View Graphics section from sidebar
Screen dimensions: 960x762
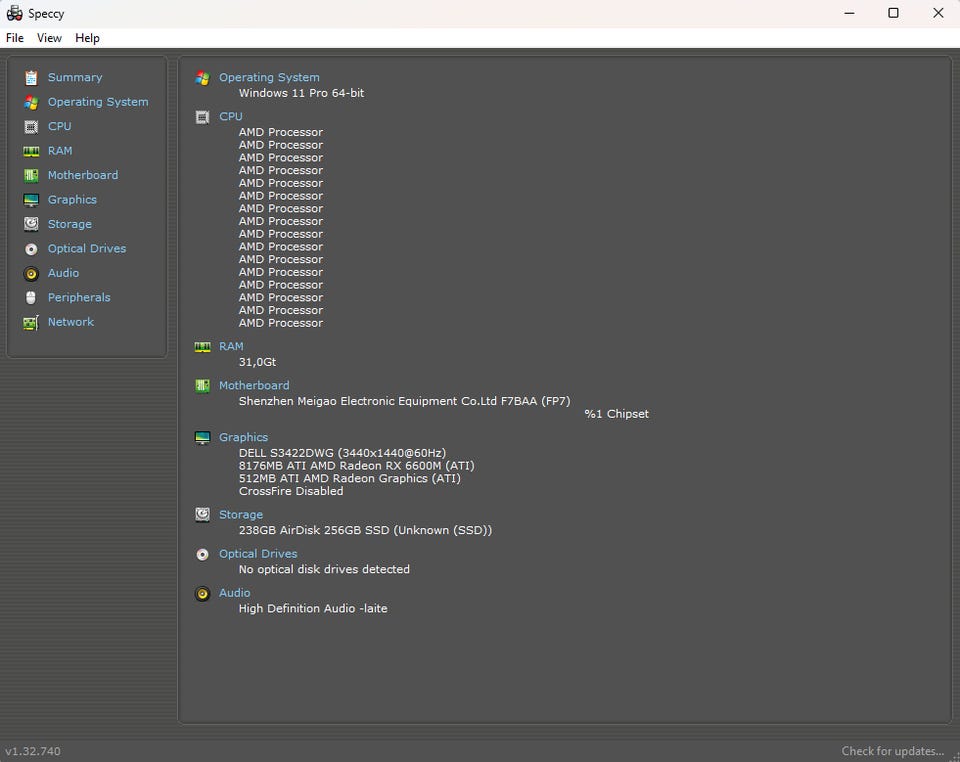pyautogui.click(x=72, y=200)
